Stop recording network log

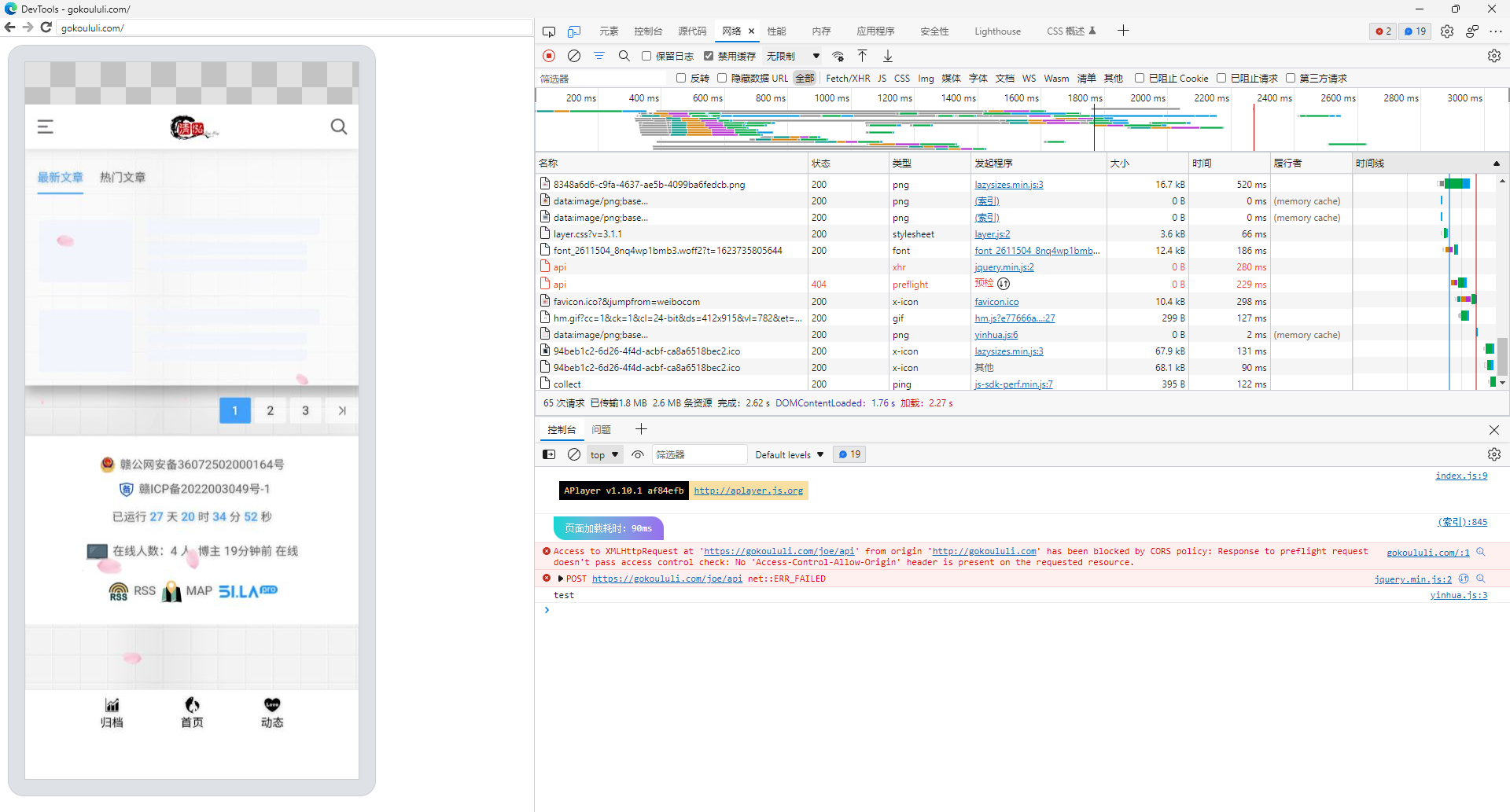pos(549,56)
